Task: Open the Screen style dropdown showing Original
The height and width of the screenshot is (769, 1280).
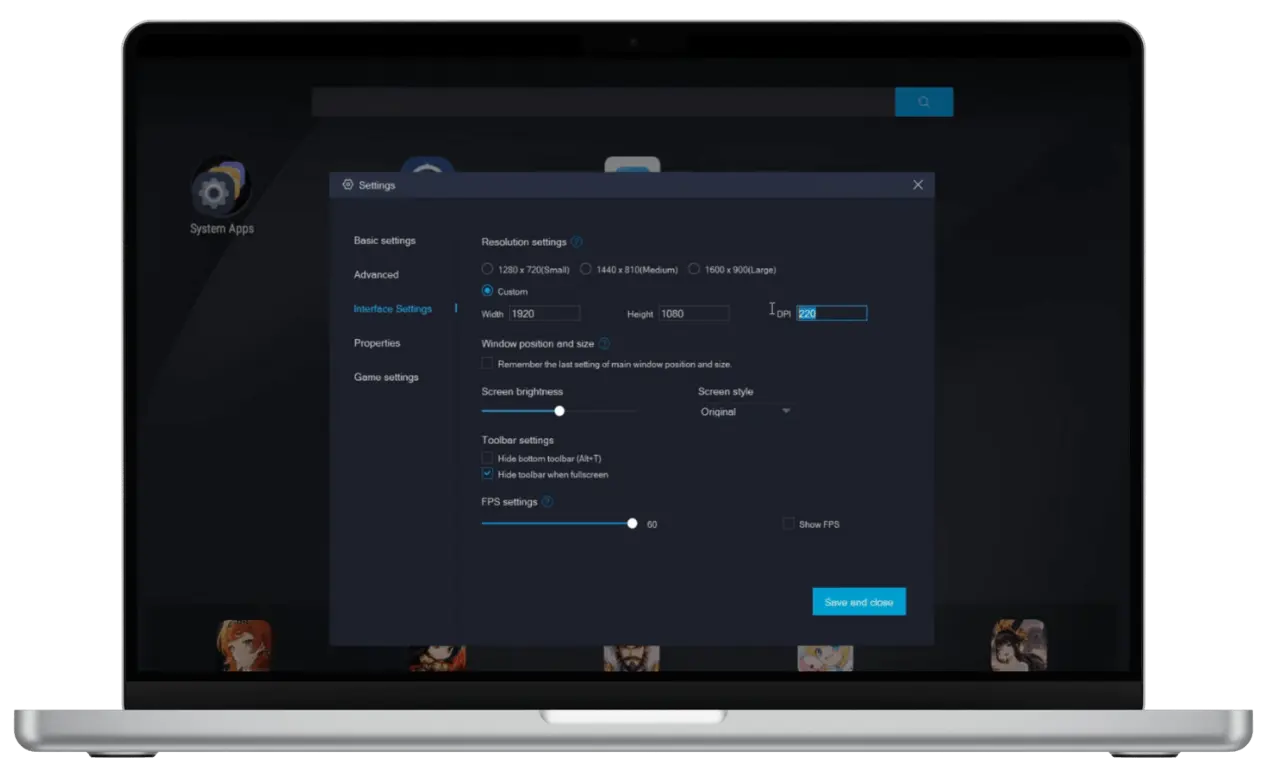Action: click(x=745, y=411)
